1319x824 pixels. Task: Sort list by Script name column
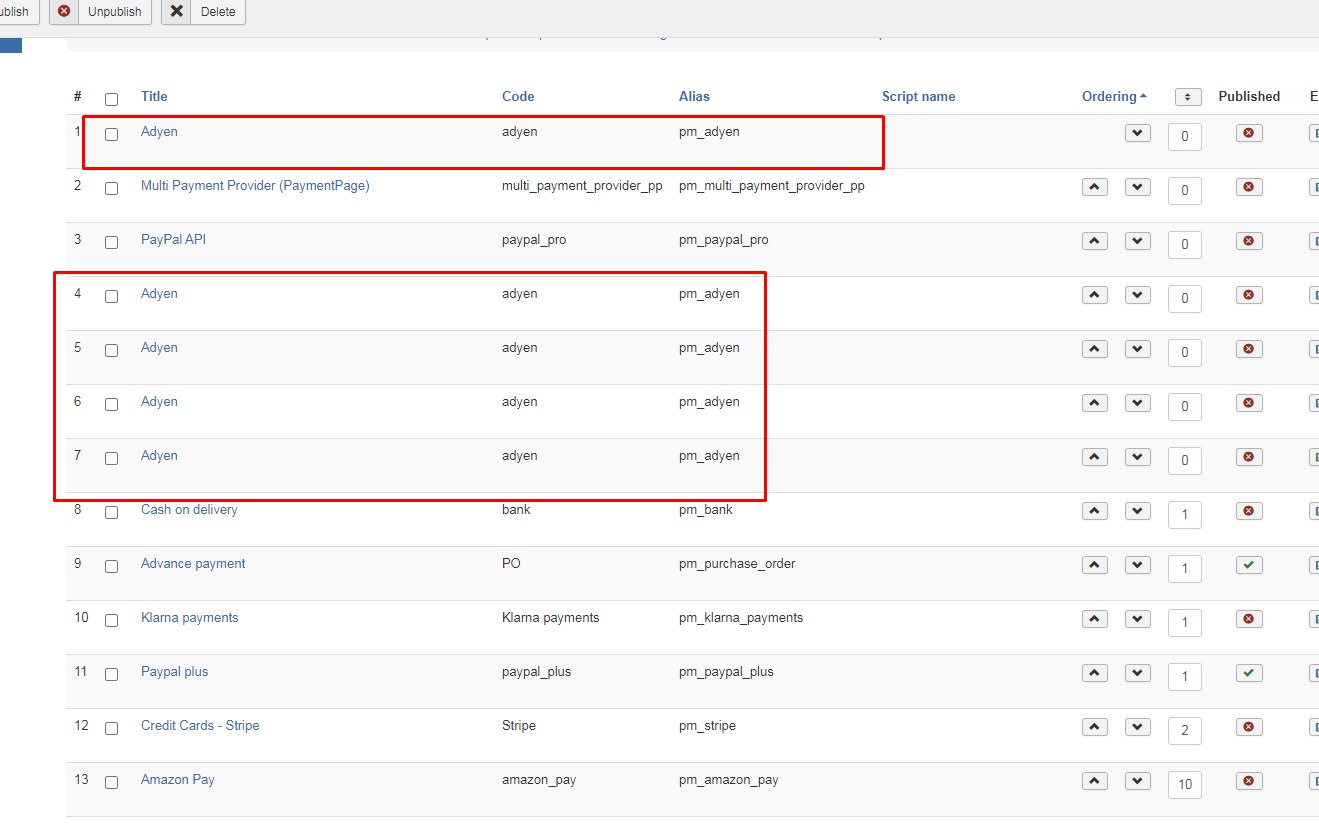pos(918,97)
